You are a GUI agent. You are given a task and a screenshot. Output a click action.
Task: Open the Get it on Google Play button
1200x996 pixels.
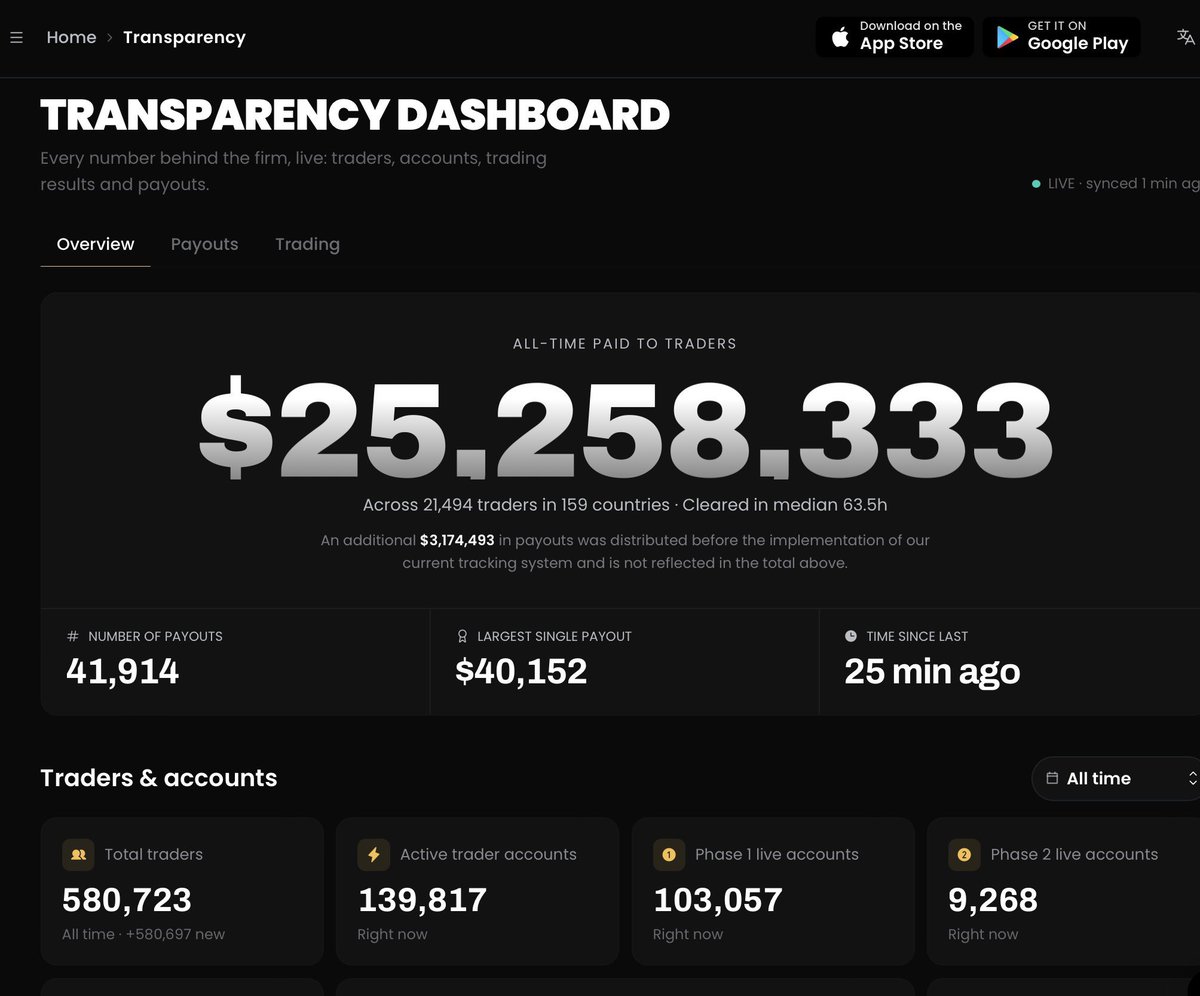[x=1061, y=37]
